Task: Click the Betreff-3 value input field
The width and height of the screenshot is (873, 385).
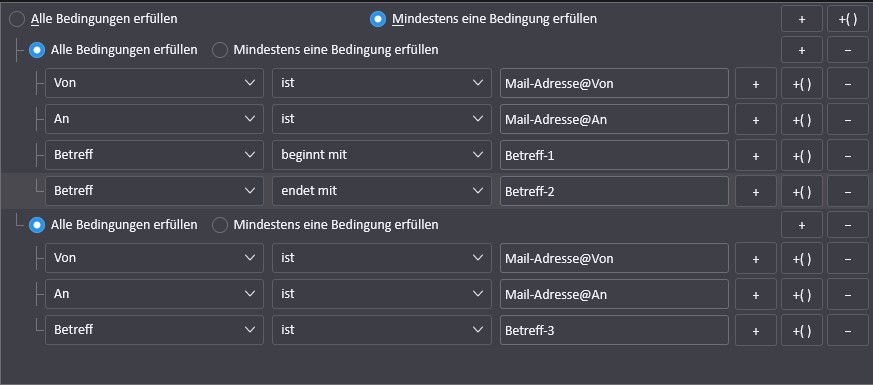Action: 614,330
